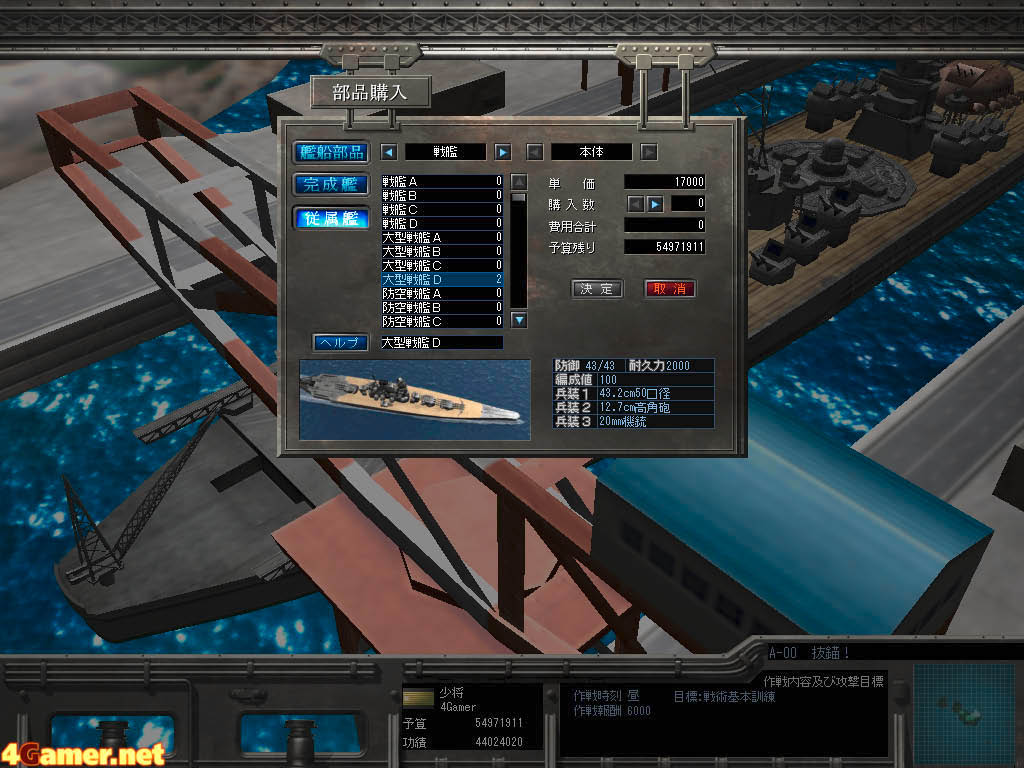This screenshot has height=768, width=1024.
Task: Select 戦艦 A in the list
Action: tap(442, 182)
